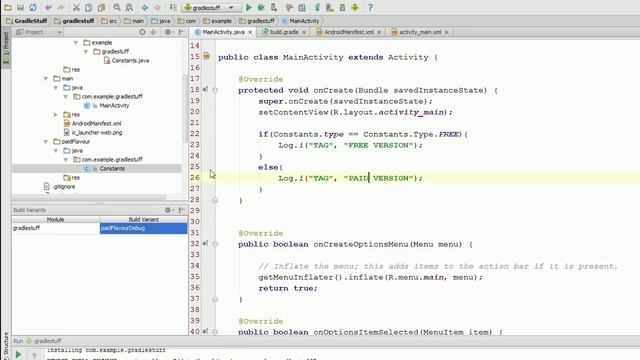
Task: Click the Copy toolbar icon
Action: click(x=89, y=7)
